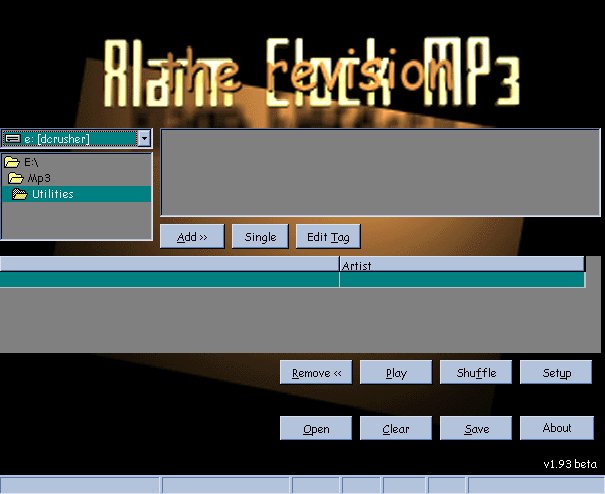Clear the playlist
This screenshot has width=605, height=494.
[x=396, y=428]
